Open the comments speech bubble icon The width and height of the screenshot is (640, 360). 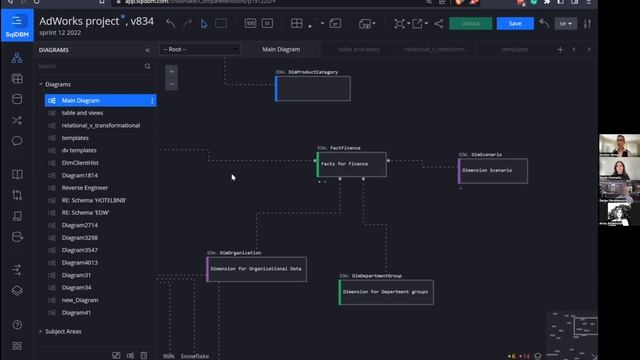point(17,141)
